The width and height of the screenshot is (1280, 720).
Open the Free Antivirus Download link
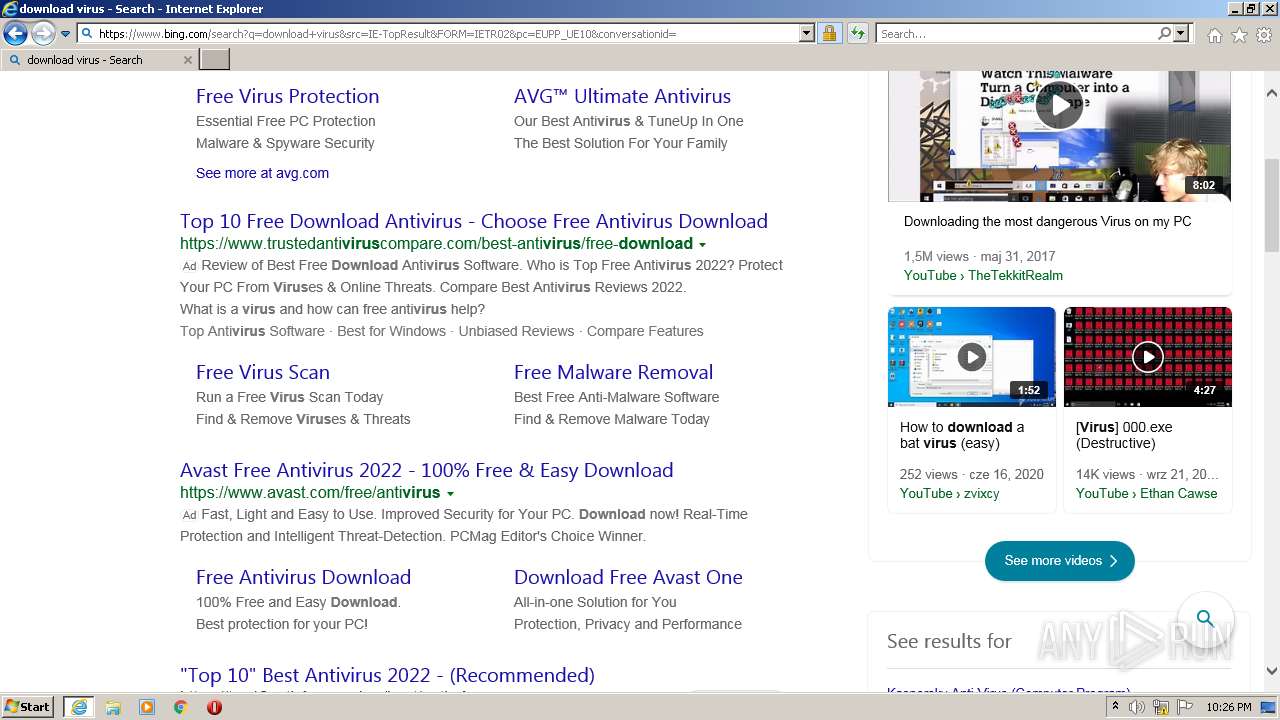pyautogui.click(x=303, y=577)
